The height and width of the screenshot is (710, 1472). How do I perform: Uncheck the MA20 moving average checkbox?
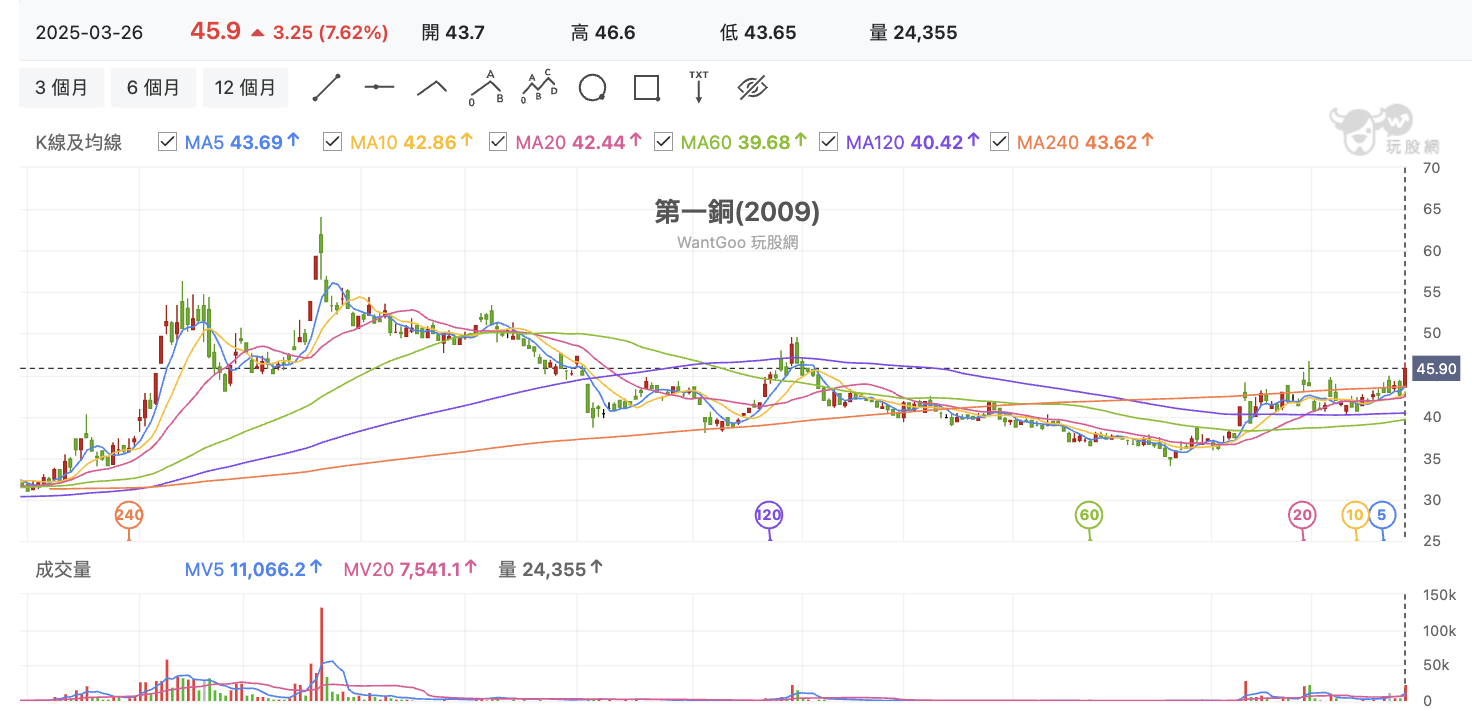pyautogui.click(x=498, y=142)
